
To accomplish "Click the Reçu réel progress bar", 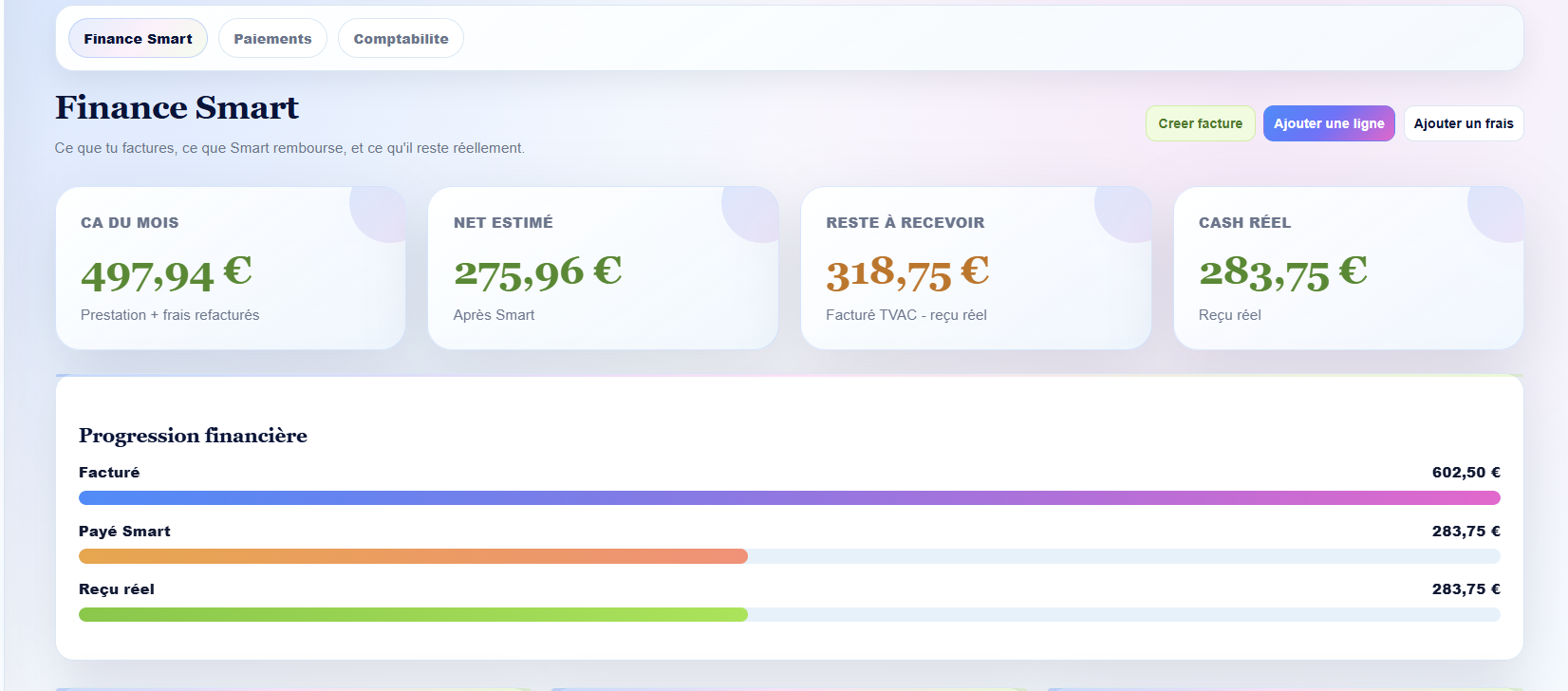I will 790,615.
